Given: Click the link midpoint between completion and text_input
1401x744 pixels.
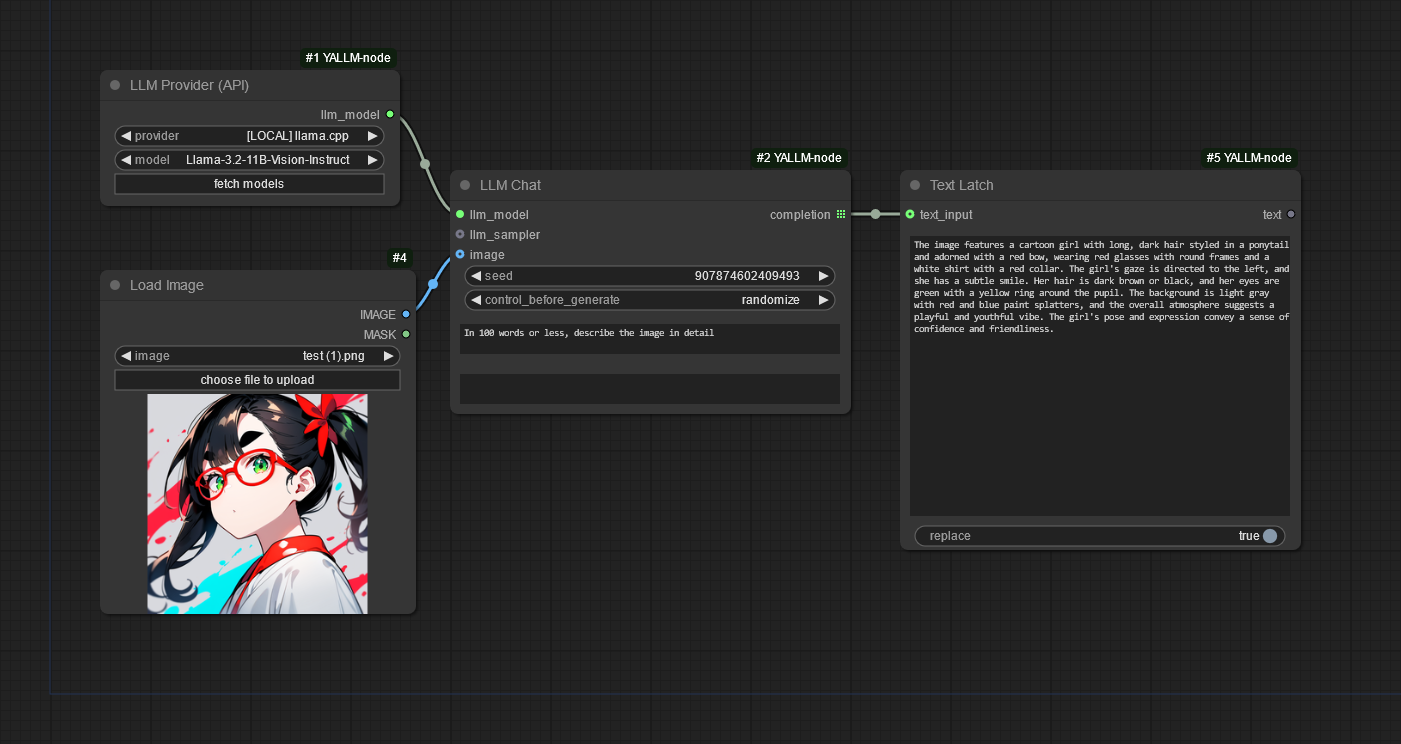Looking at the screenshot, I should click(875, 214).
